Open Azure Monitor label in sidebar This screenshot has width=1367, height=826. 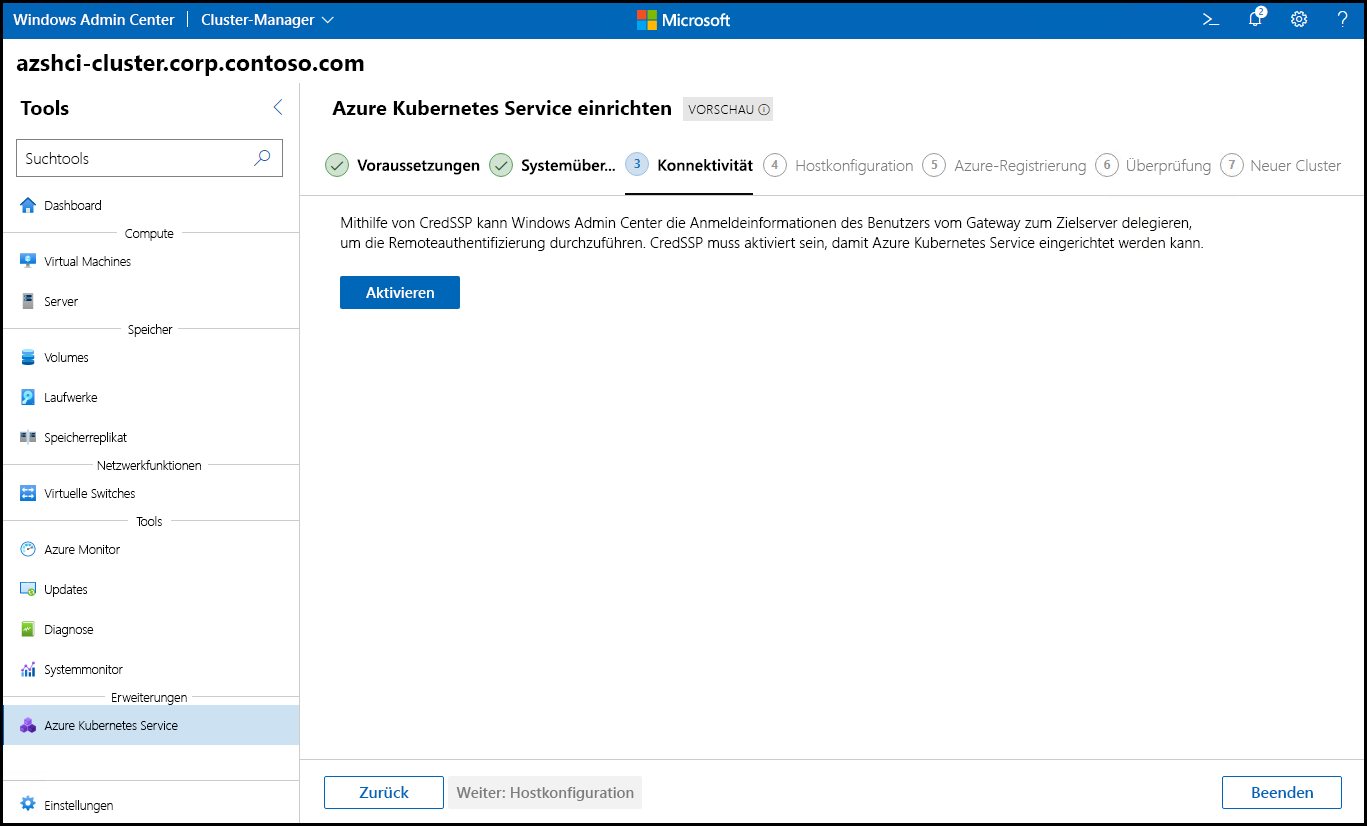(82, 549)
